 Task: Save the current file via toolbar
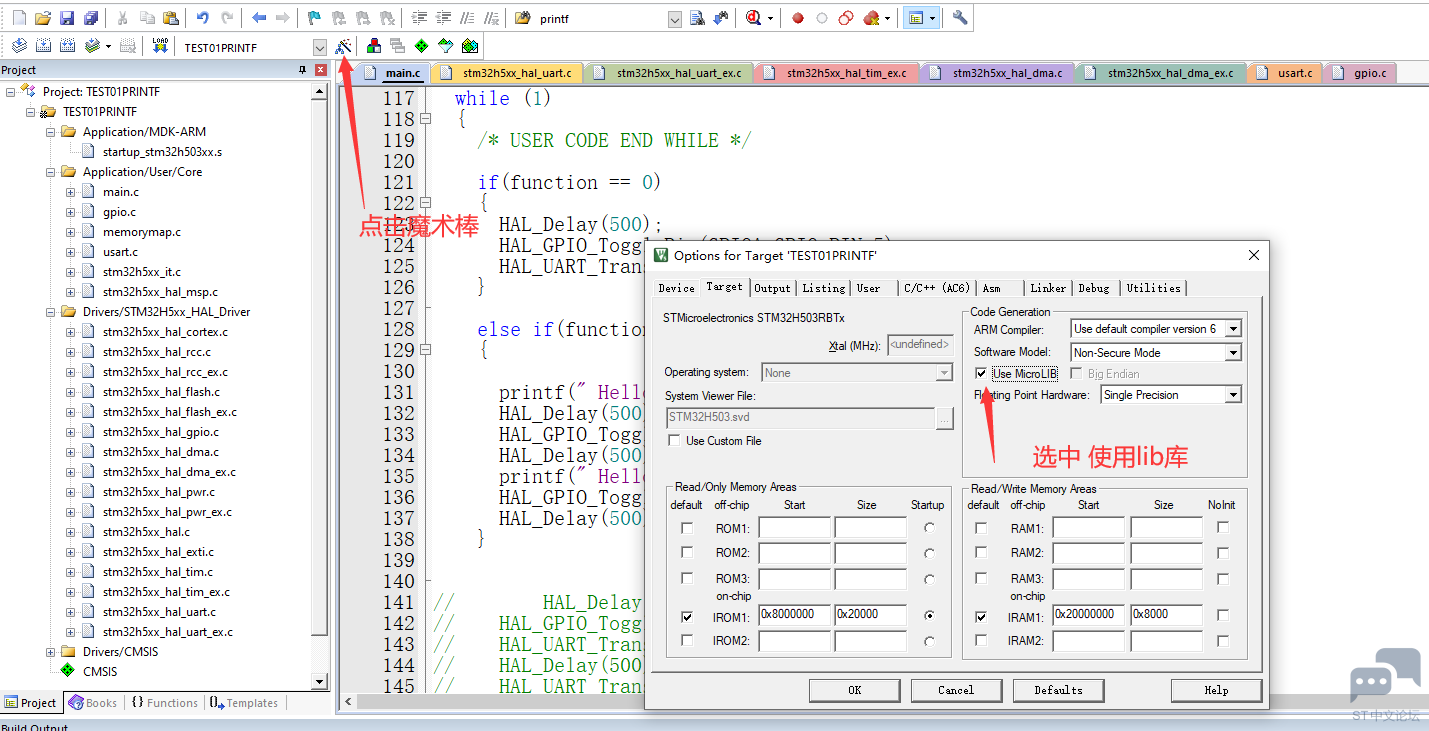67,18
